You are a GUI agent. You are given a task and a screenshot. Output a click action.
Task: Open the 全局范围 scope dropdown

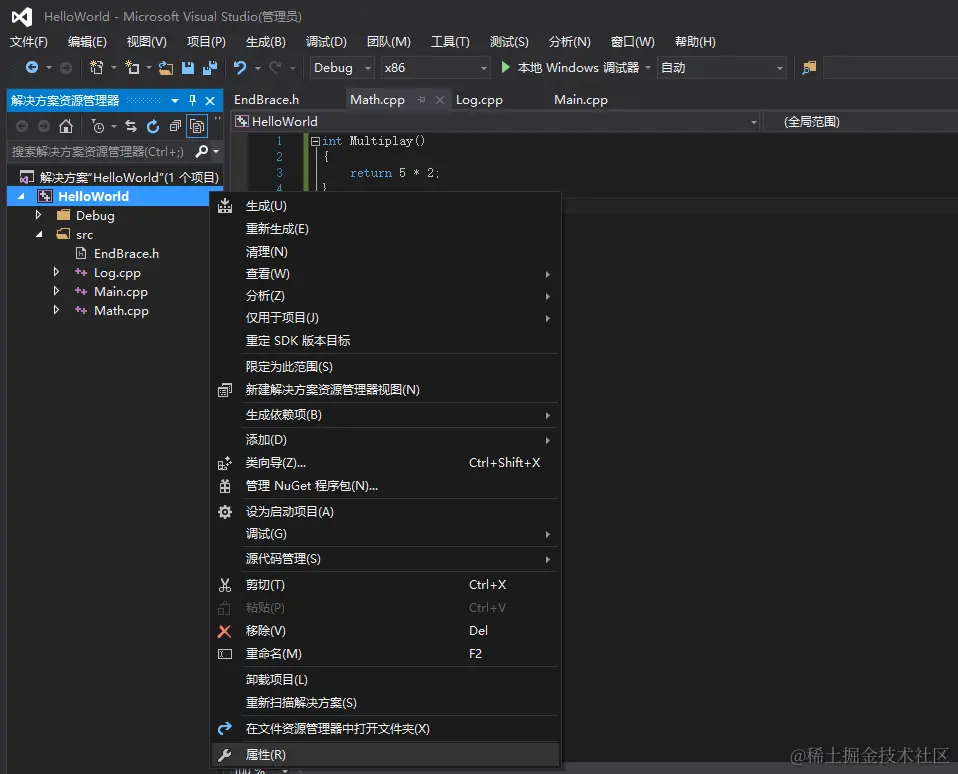(x=861, y=122)
